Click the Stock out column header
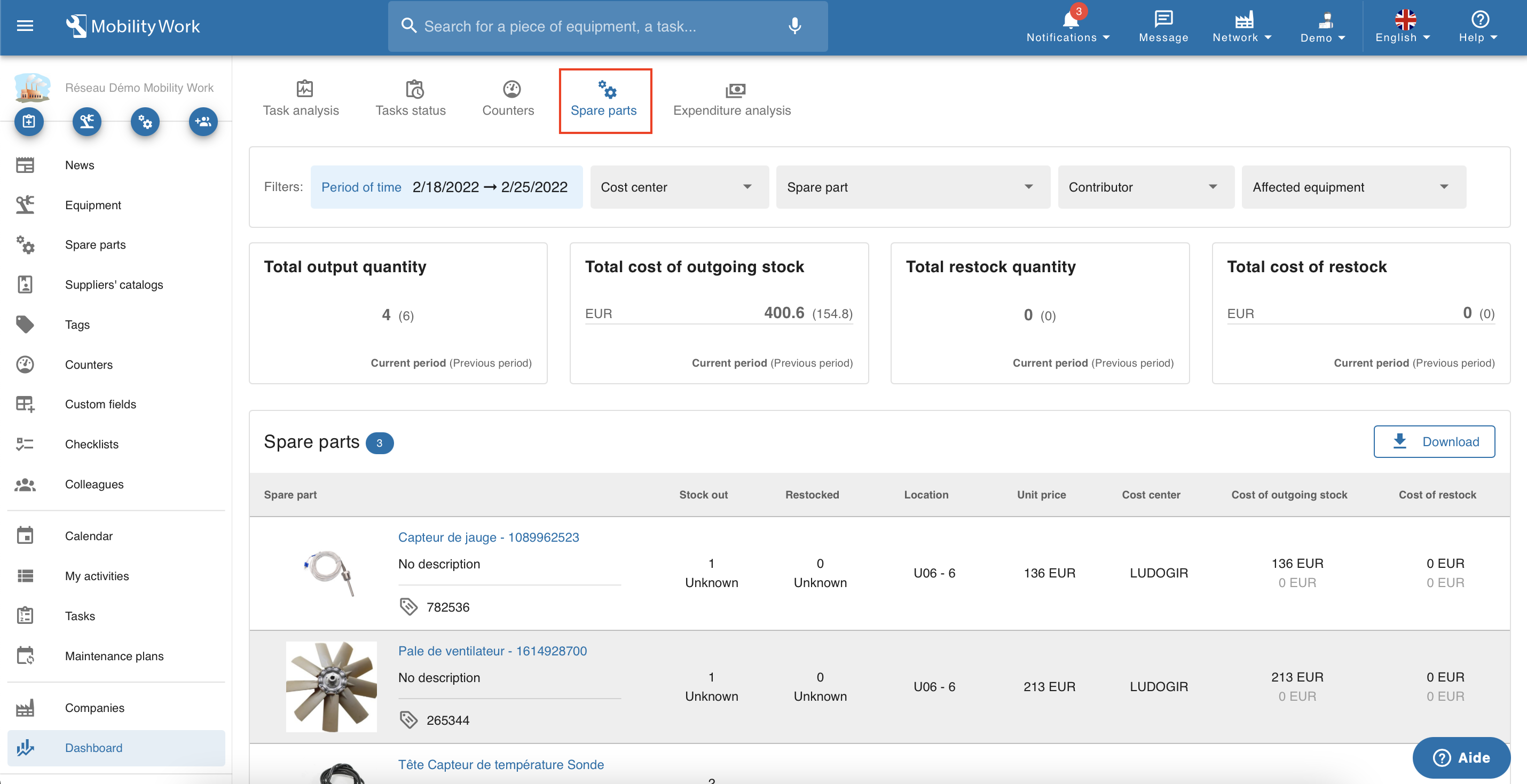 [703, 494]
